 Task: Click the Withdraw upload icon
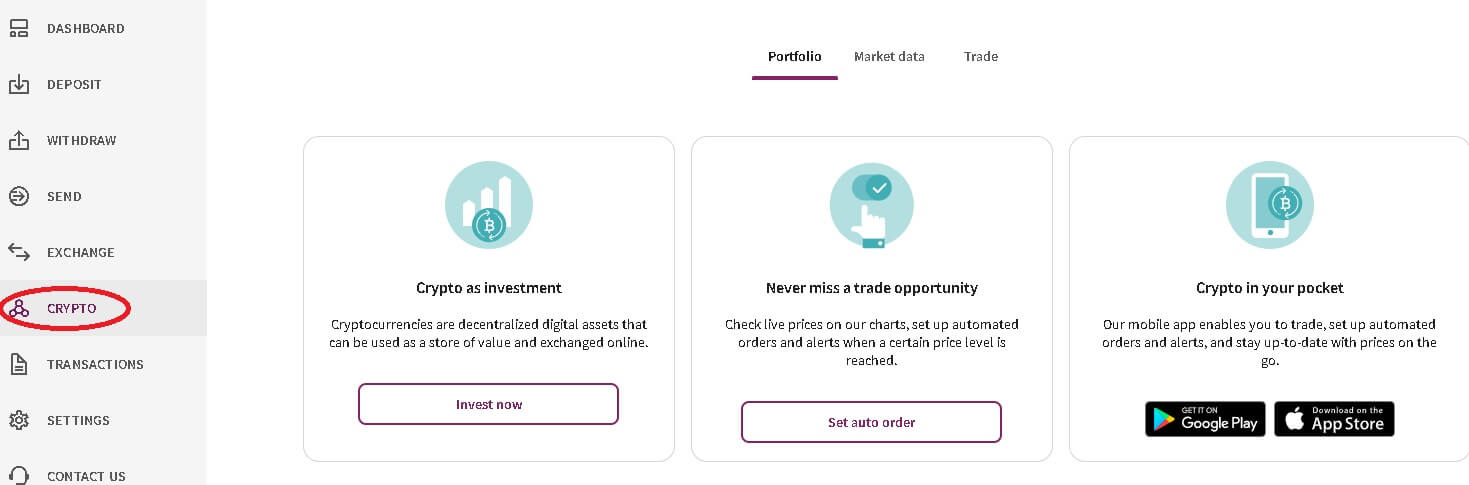18,141
